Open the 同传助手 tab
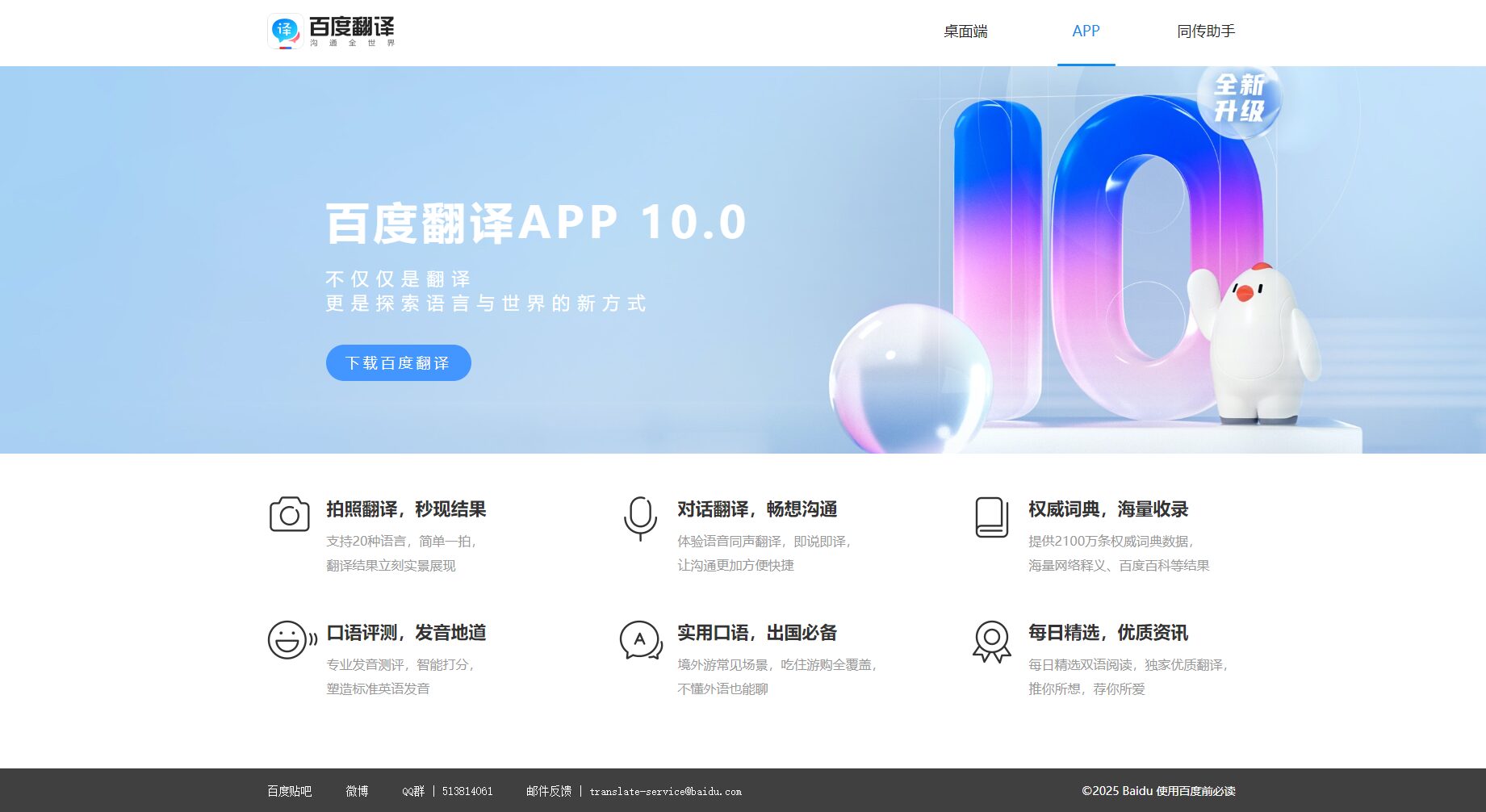 [1206, 31]
